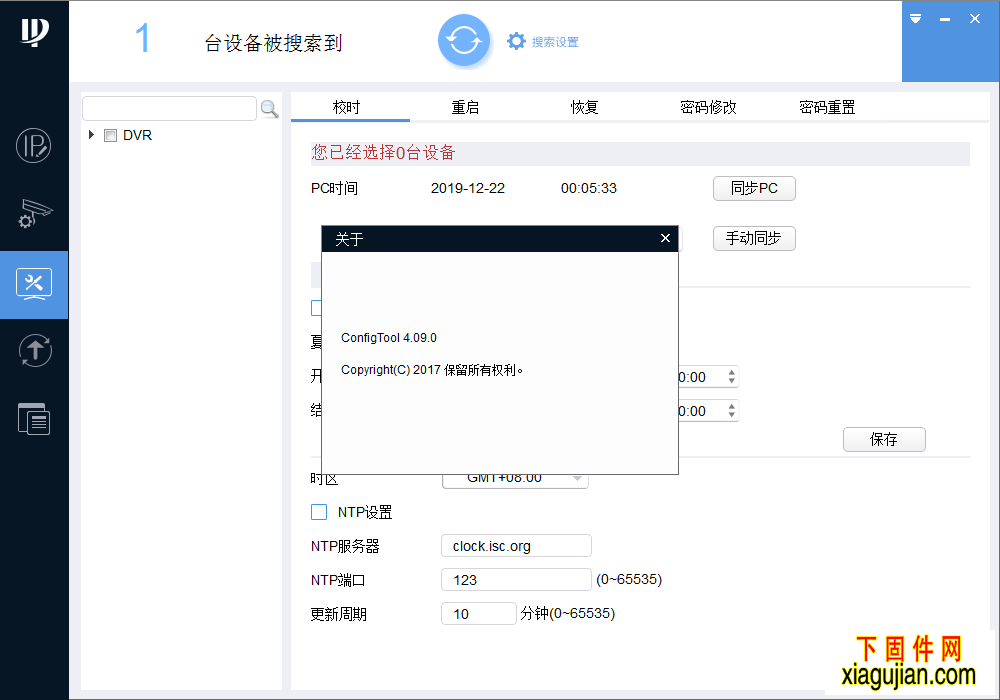Click the 保存 button

click(x=884, y=439)
